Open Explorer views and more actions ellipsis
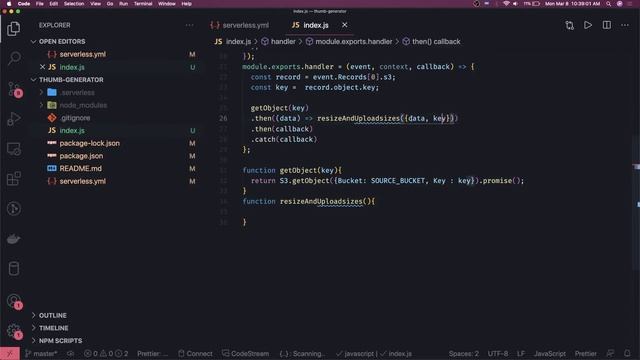This screenshot has height=360, width=640. coord(189,25)
